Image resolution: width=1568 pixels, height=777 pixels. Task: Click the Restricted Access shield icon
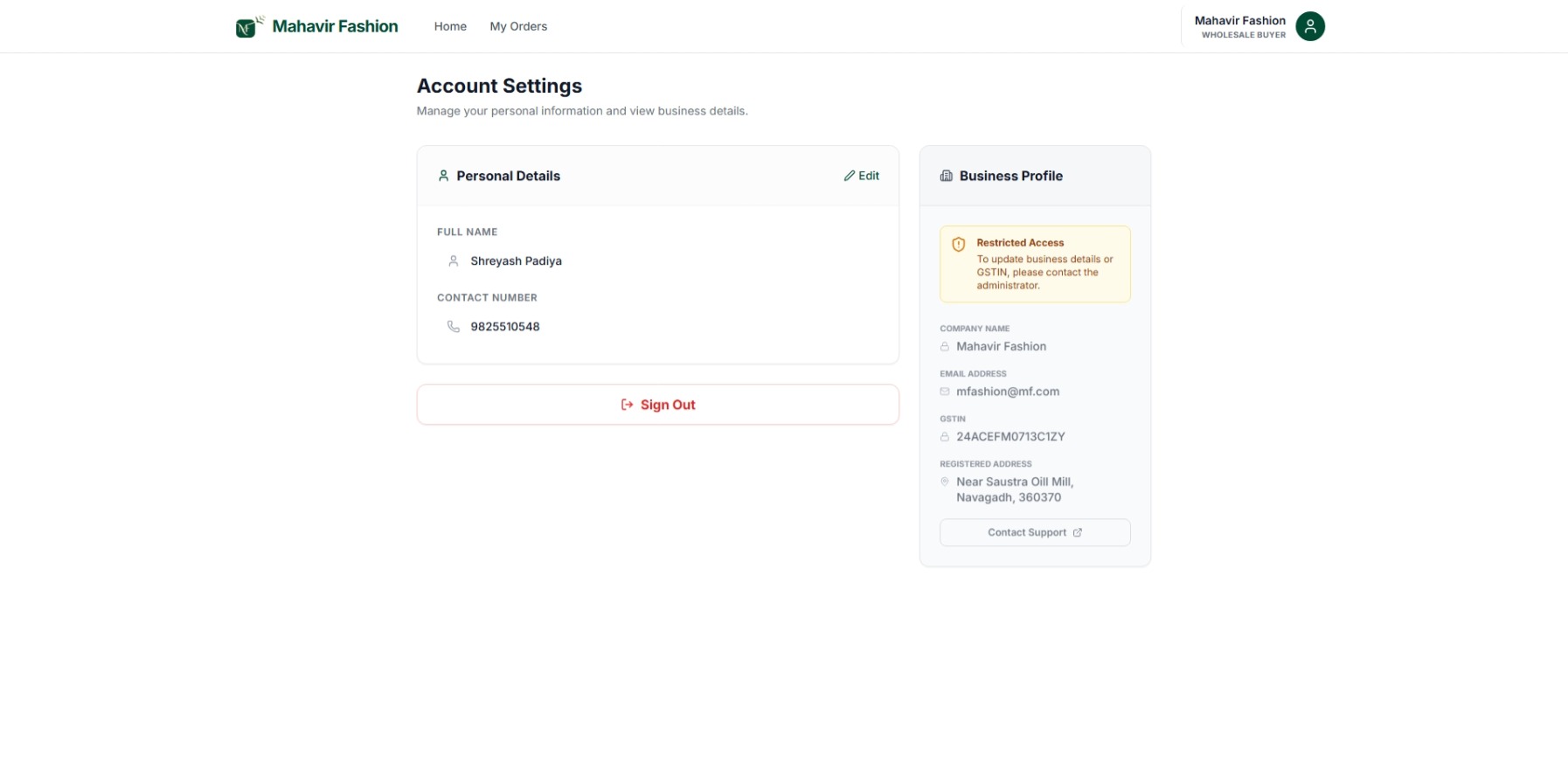[x=958, y=245]
